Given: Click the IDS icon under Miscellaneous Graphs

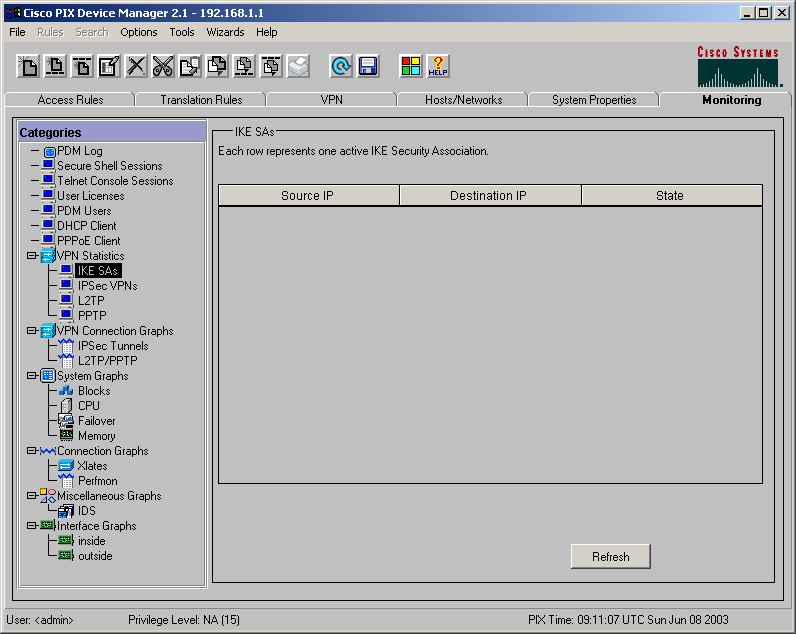Looking at the screenshot, I should 66,511.
